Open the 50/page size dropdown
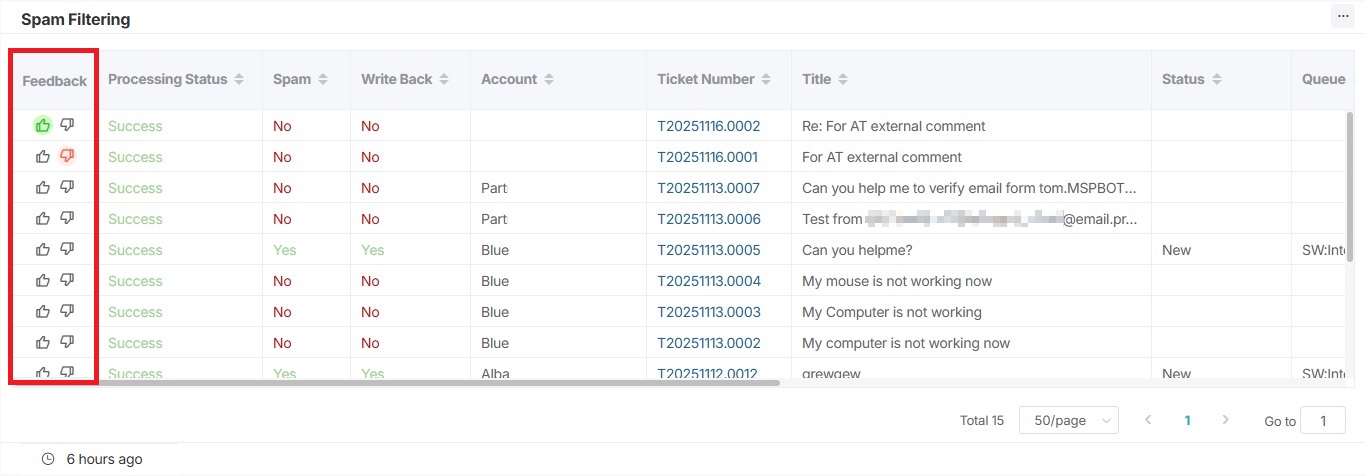Screen dimensions: 1365x476 coord(1068,421)
